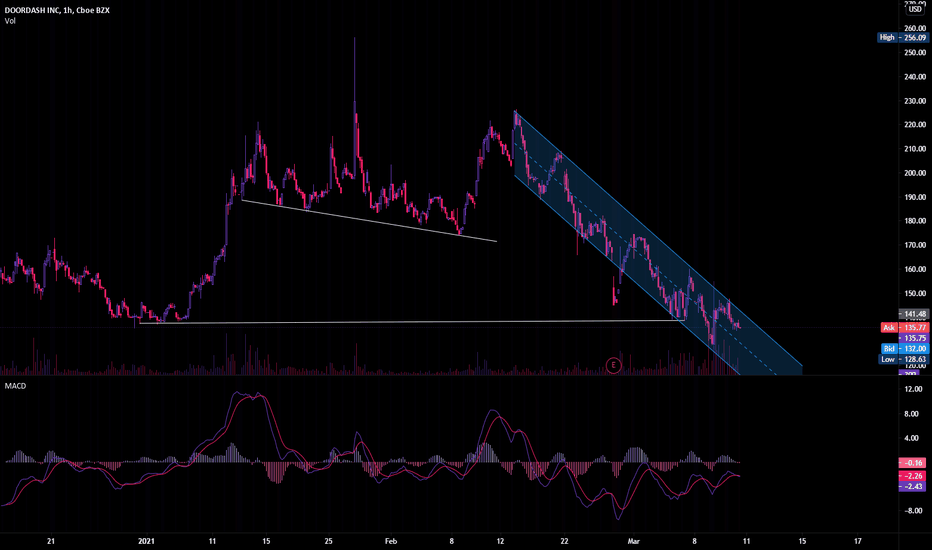Open the USD currency selector

click(915, 10)
